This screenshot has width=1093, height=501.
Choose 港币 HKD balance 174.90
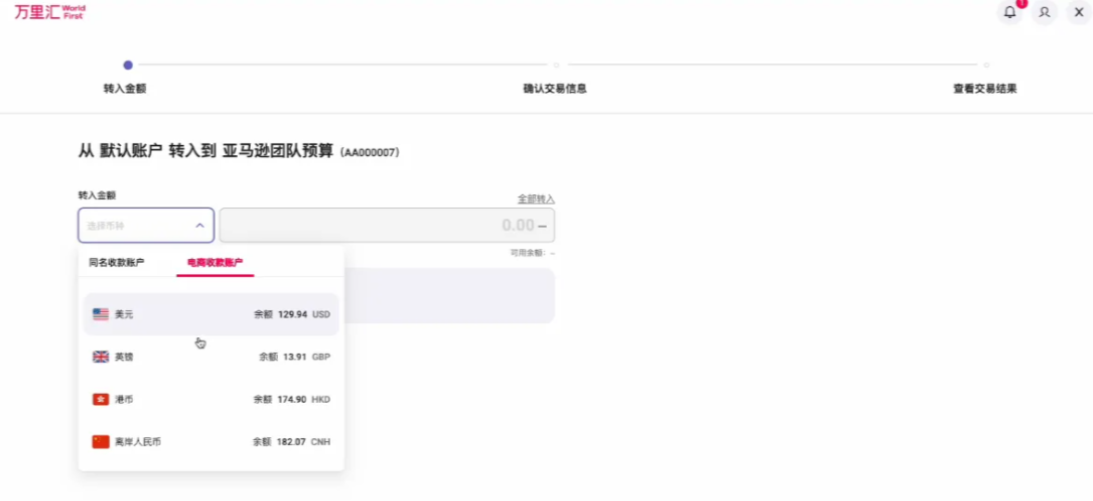[x=211, y=399]
